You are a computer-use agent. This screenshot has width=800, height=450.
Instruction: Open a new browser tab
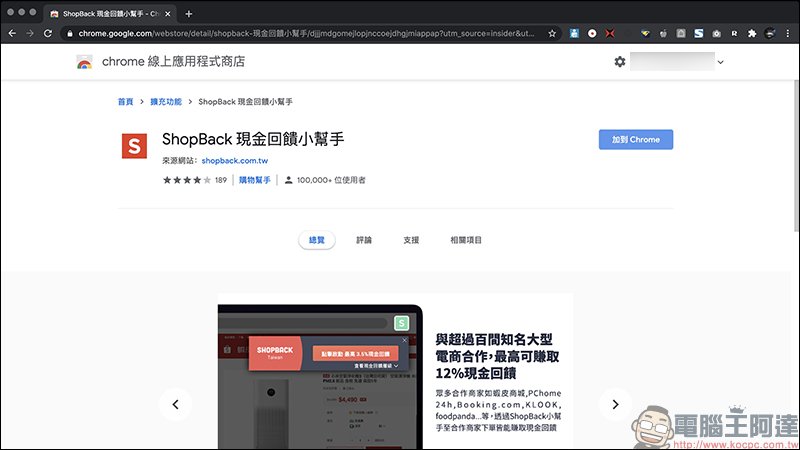(189, 13)
